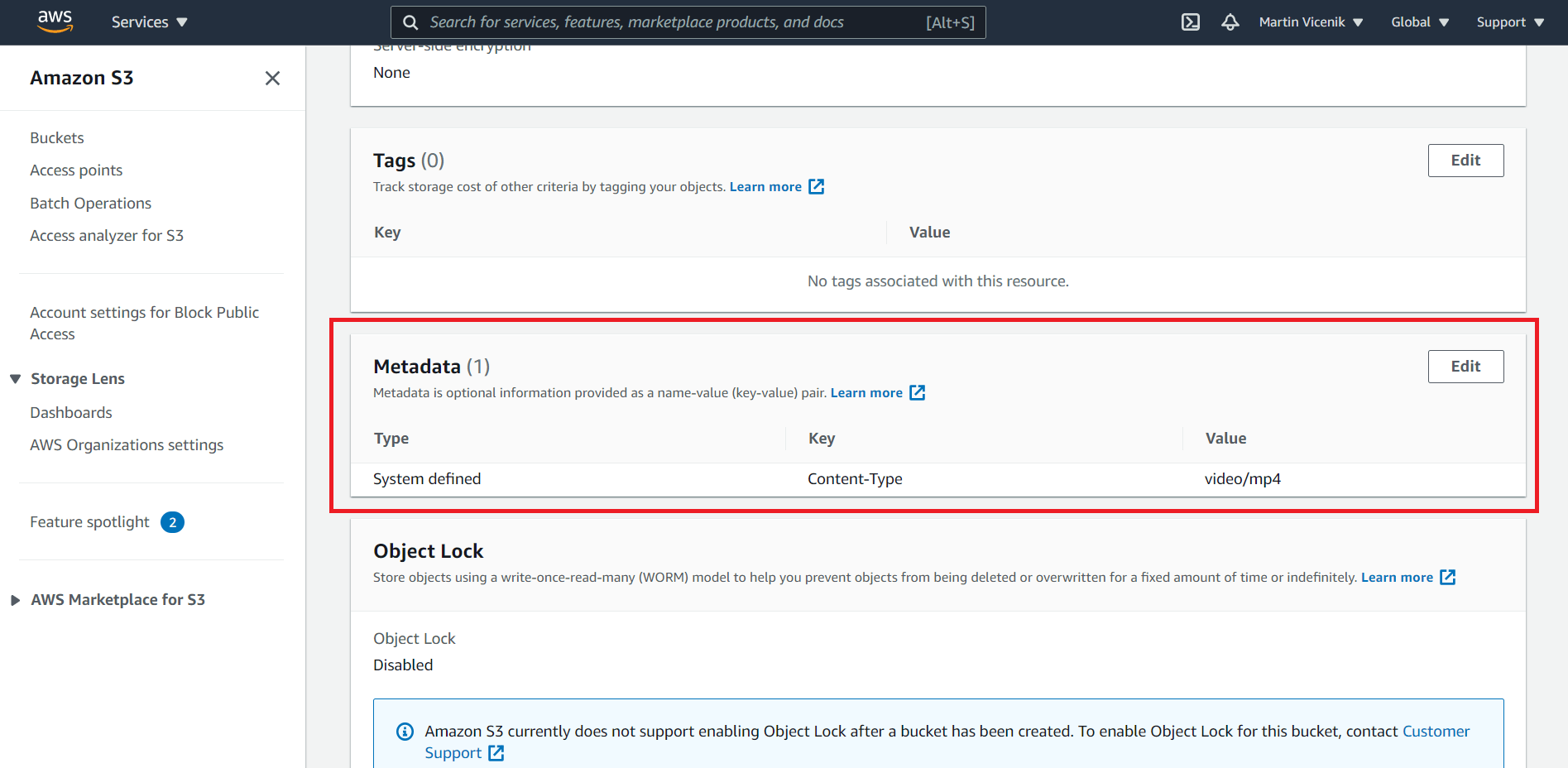1568x768 pixels.
Task: Focus the AWS services search field
Action: tap(688, 22)
